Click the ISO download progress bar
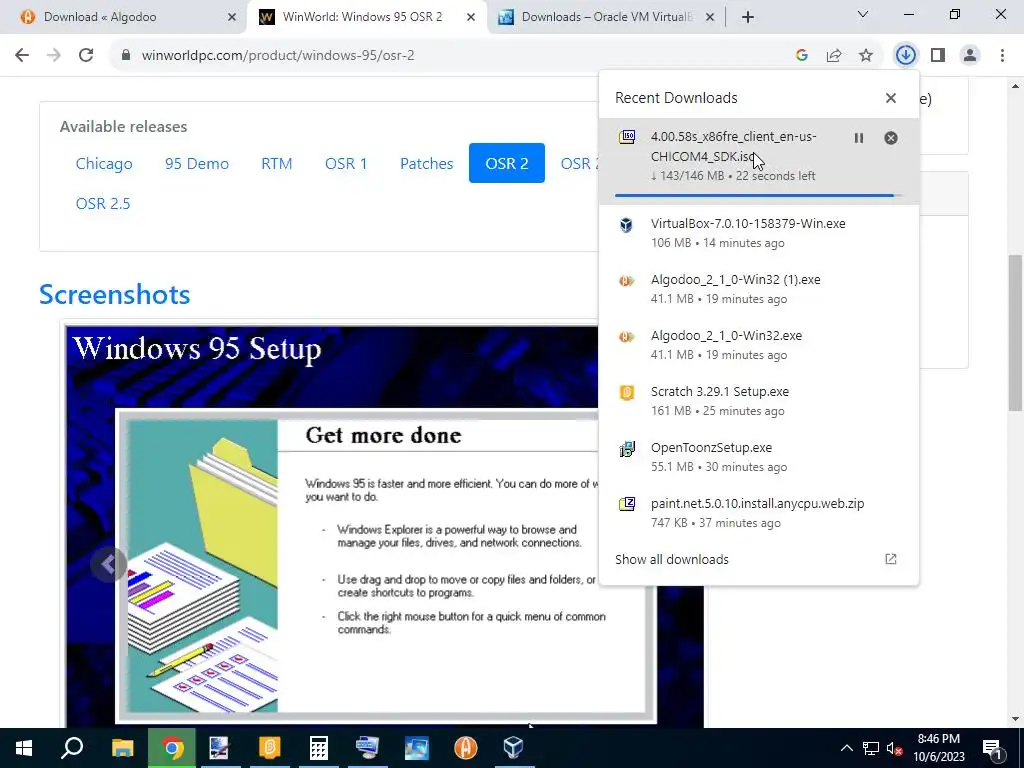Image resolution: width=1024 pixels, height=768 pixels. (x=759, y=195)
